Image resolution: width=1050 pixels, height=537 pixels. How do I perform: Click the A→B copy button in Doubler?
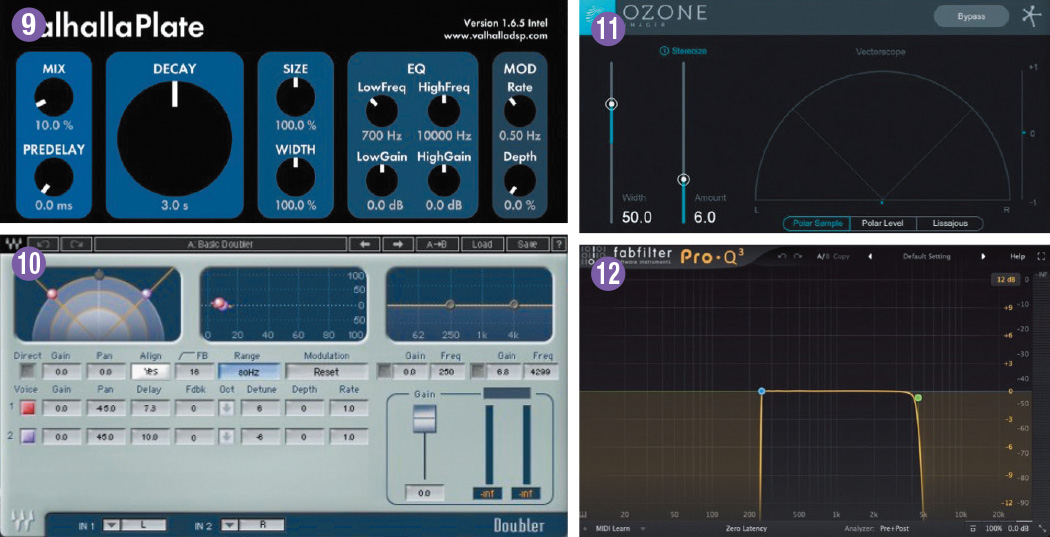coord(437,244)
